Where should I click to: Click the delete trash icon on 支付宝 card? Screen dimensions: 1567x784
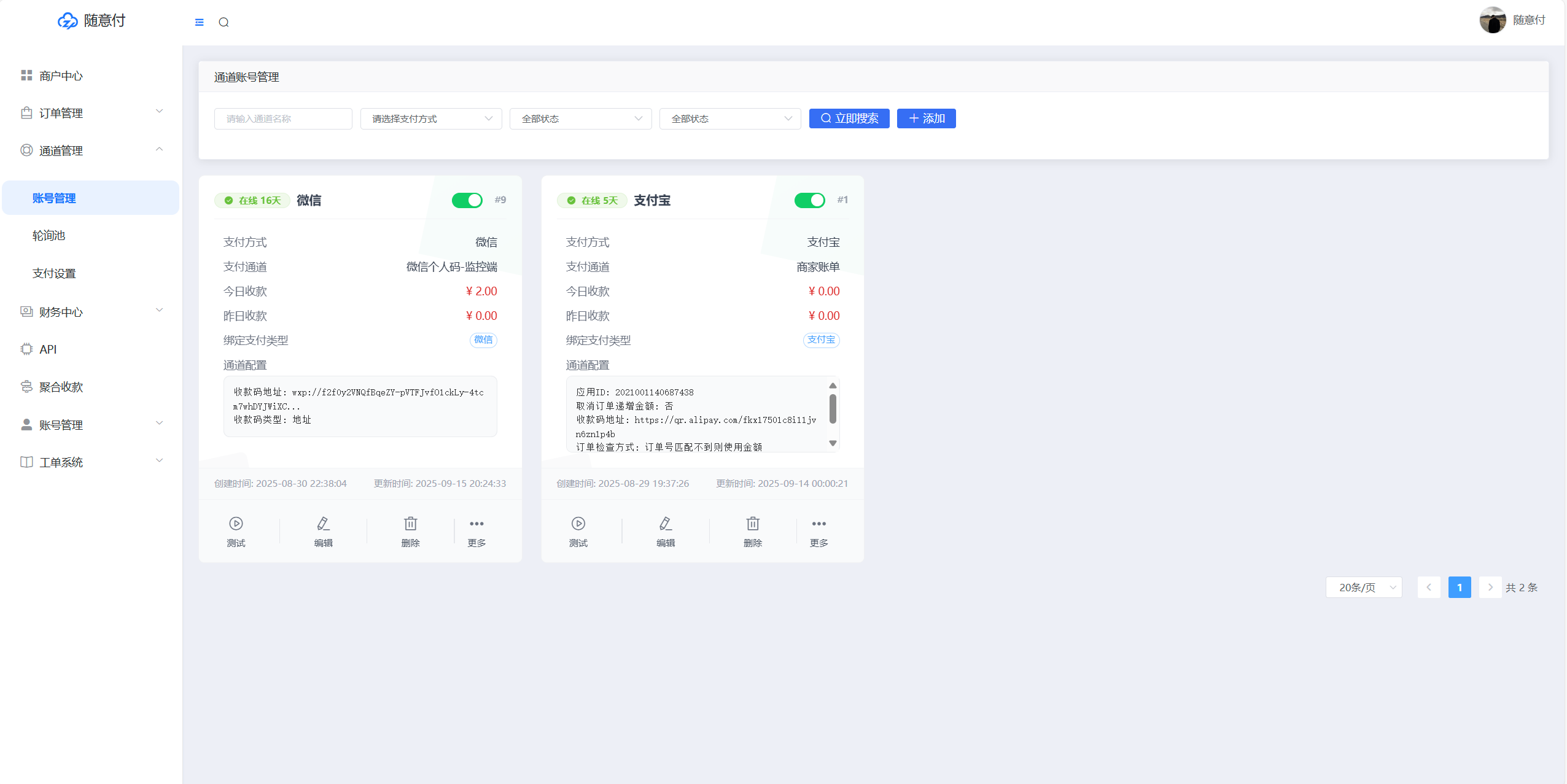click(x=753, y=524)
